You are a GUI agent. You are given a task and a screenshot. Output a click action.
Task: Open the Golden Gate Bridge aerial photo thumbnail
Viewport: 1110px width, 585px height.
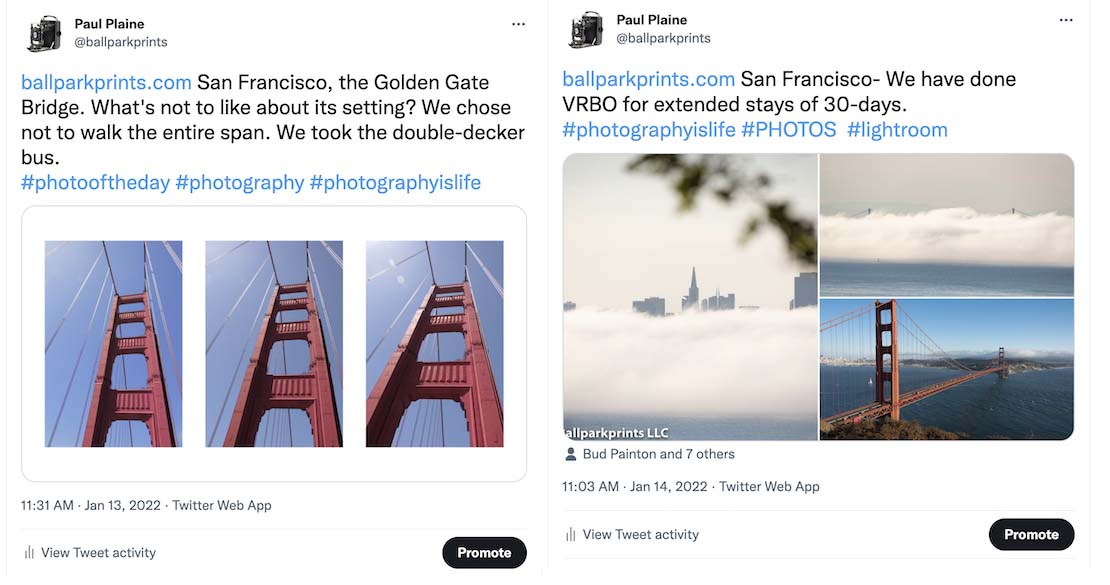[x=946, y=369]
